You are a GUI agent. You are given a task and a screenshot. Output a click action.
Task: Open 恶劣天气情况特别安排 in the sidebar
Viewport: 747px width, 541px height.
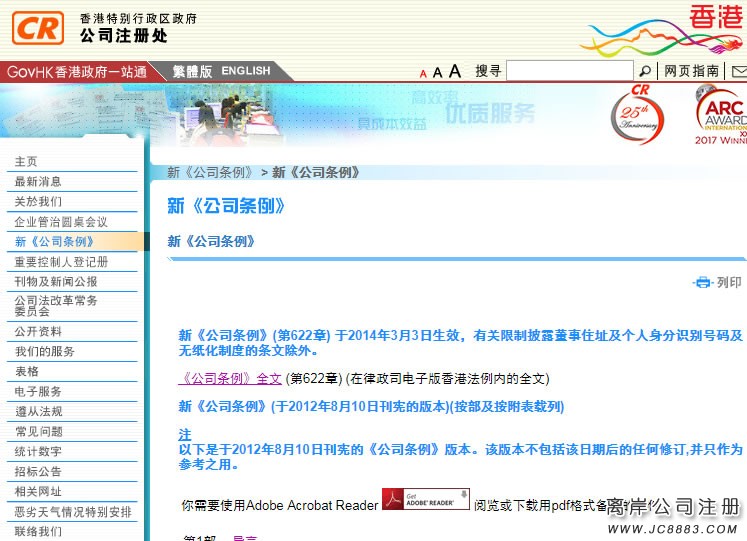coord(72,512)
